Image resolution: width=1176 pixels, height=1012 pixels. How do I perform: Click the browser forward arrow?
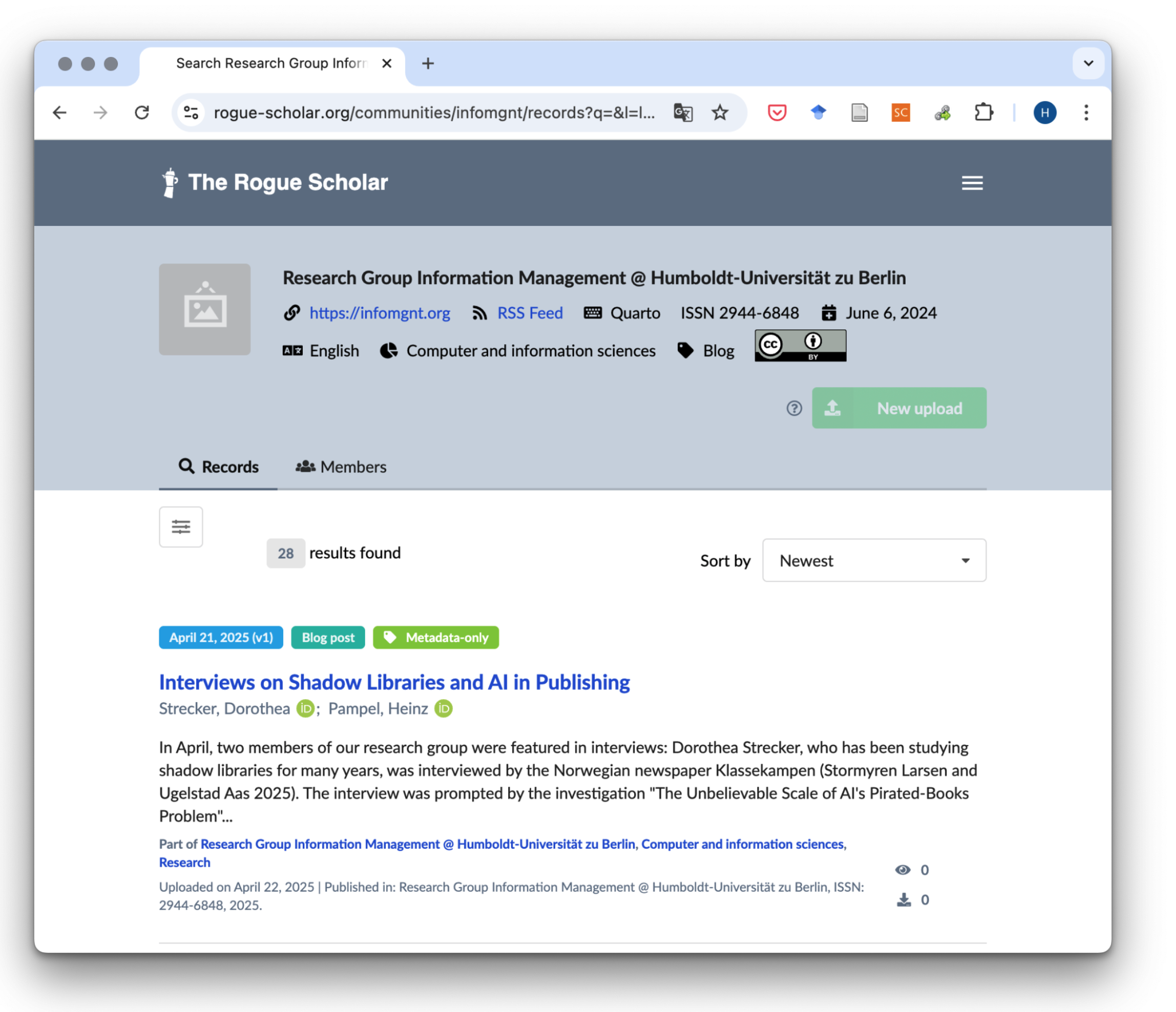pos(100,112)
